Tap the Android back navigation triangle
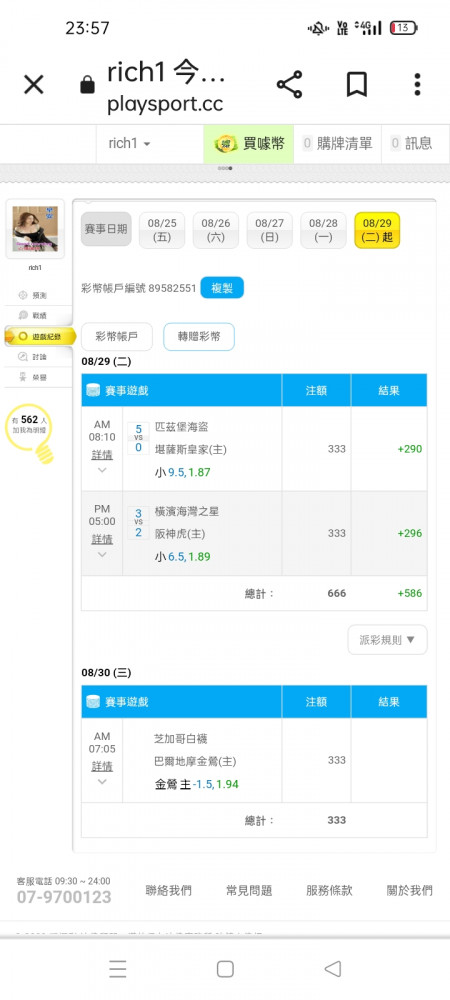The width and height of the screenshot is (450, 1000). point(333,969)
